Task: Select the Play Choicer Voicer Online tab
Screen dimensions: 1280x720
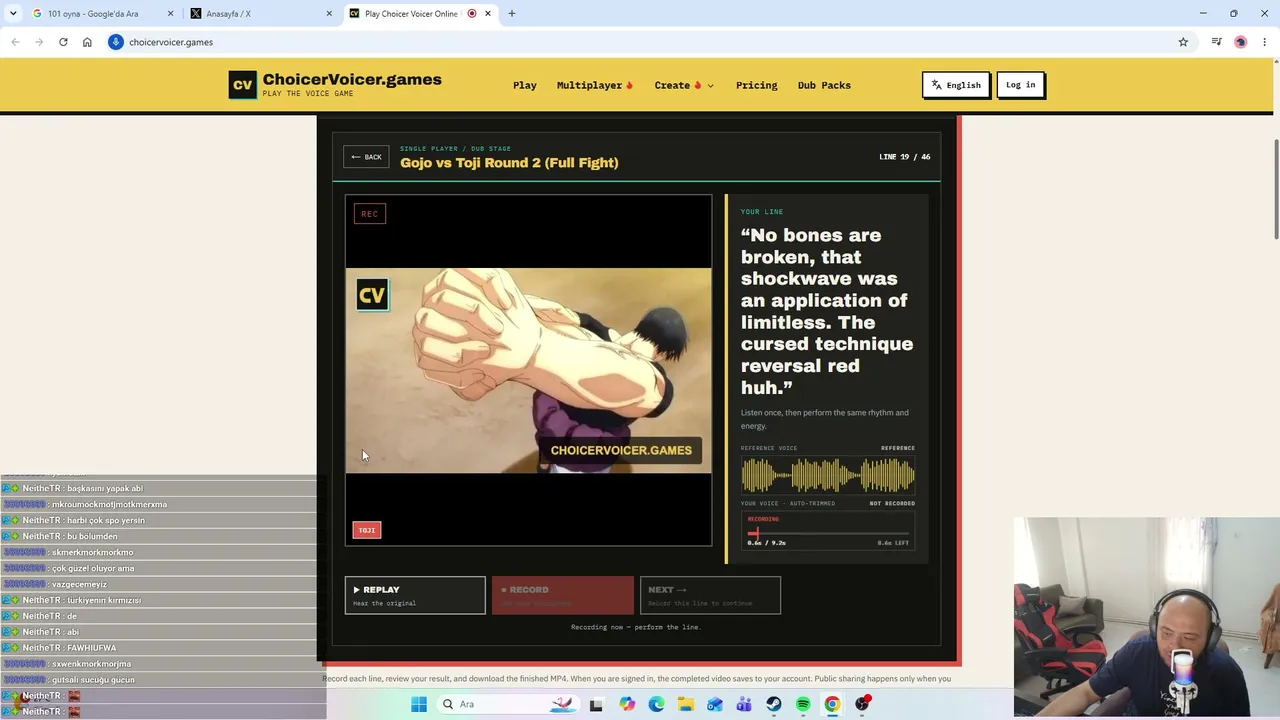Action: click(410, 13)
